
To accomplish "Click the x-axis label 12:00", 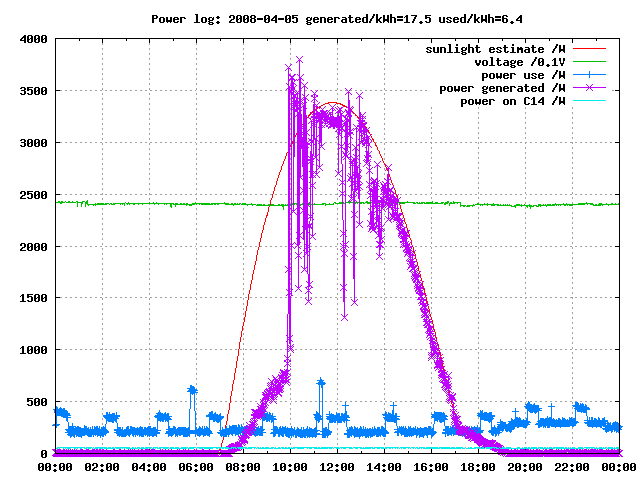I will tap(337, 467).
